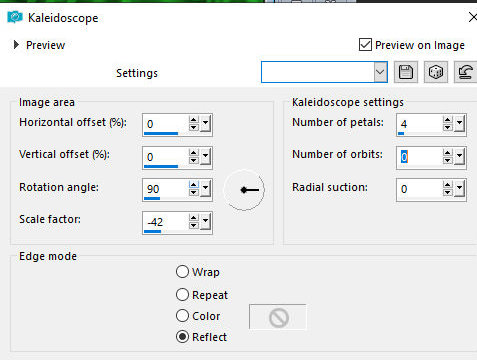Open the Radial suction slider dropdown
The image size is (477, 360).
460,189
